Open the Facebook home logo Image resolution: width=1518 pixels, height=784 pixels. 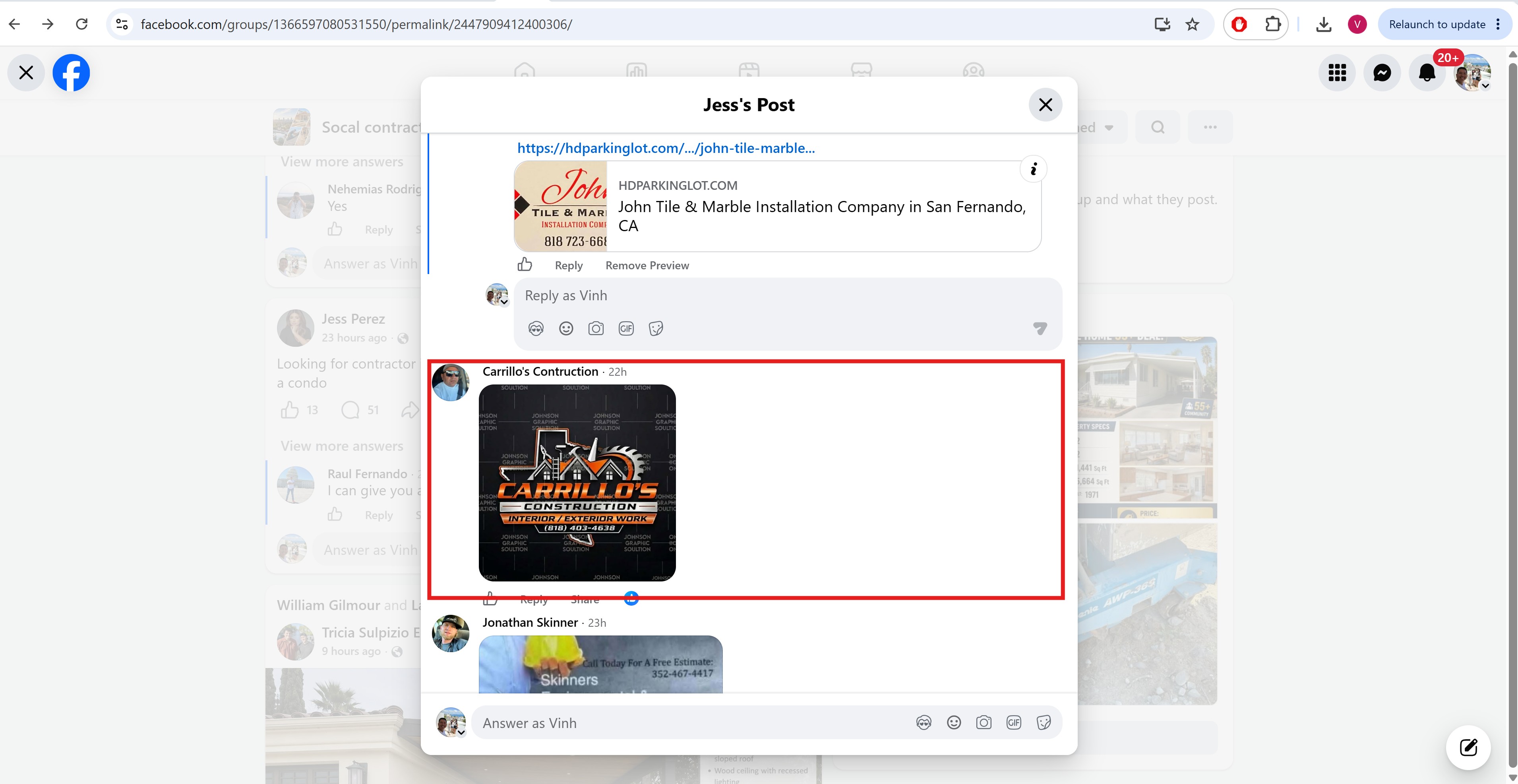(71, 73)
